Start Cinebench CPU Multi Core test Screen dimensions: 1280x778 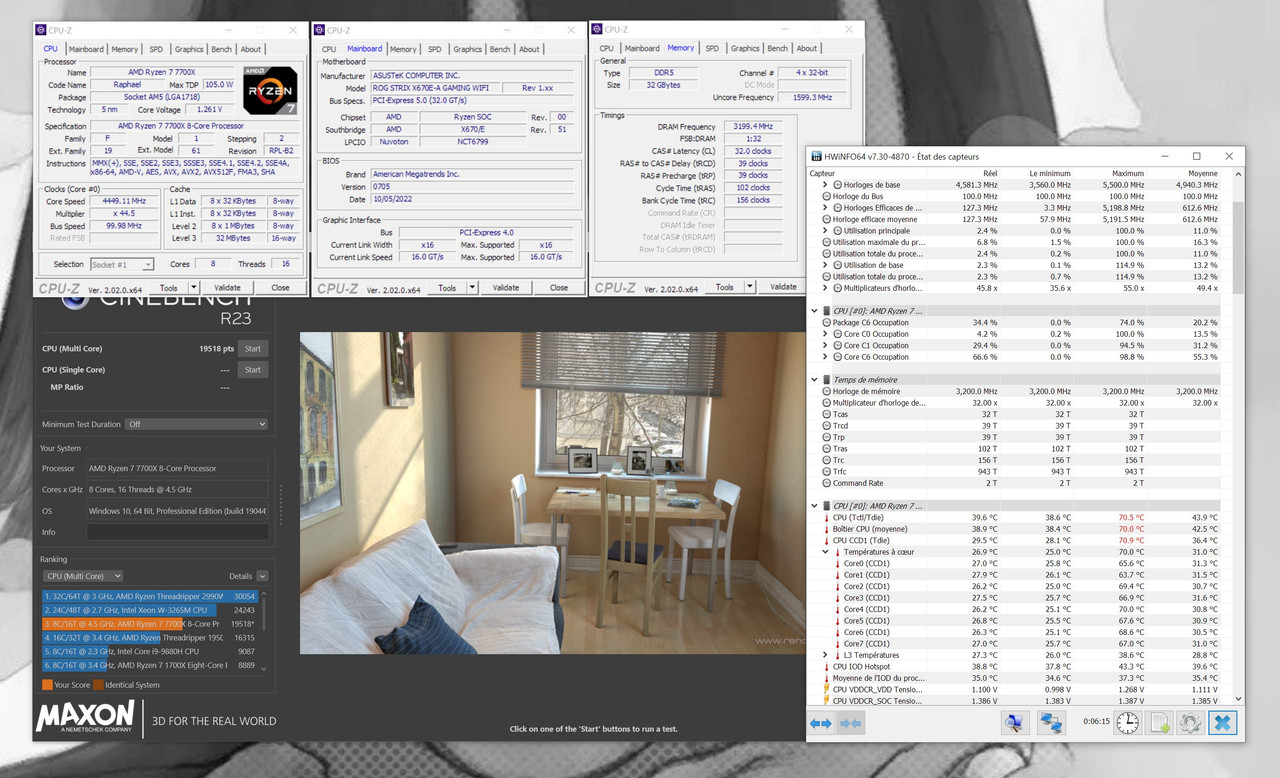tap(253, 349)
